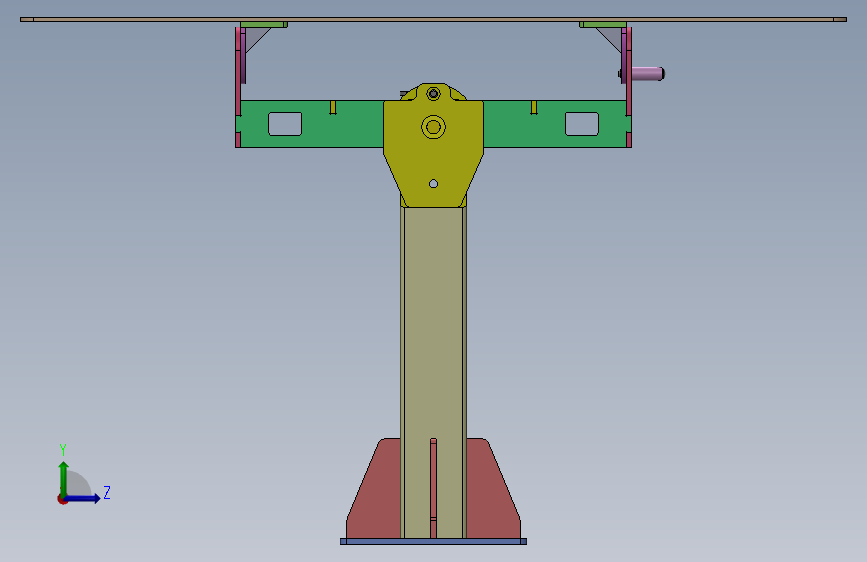
Task: Select the blue base plate
Action: (x=434, y=542)
